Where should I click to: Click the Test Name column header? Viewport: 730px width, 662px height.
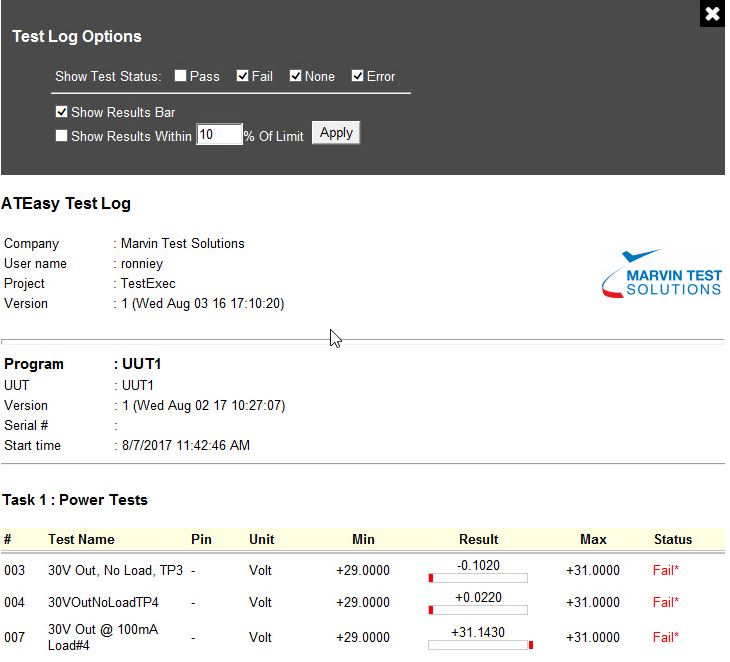(81, 539)
